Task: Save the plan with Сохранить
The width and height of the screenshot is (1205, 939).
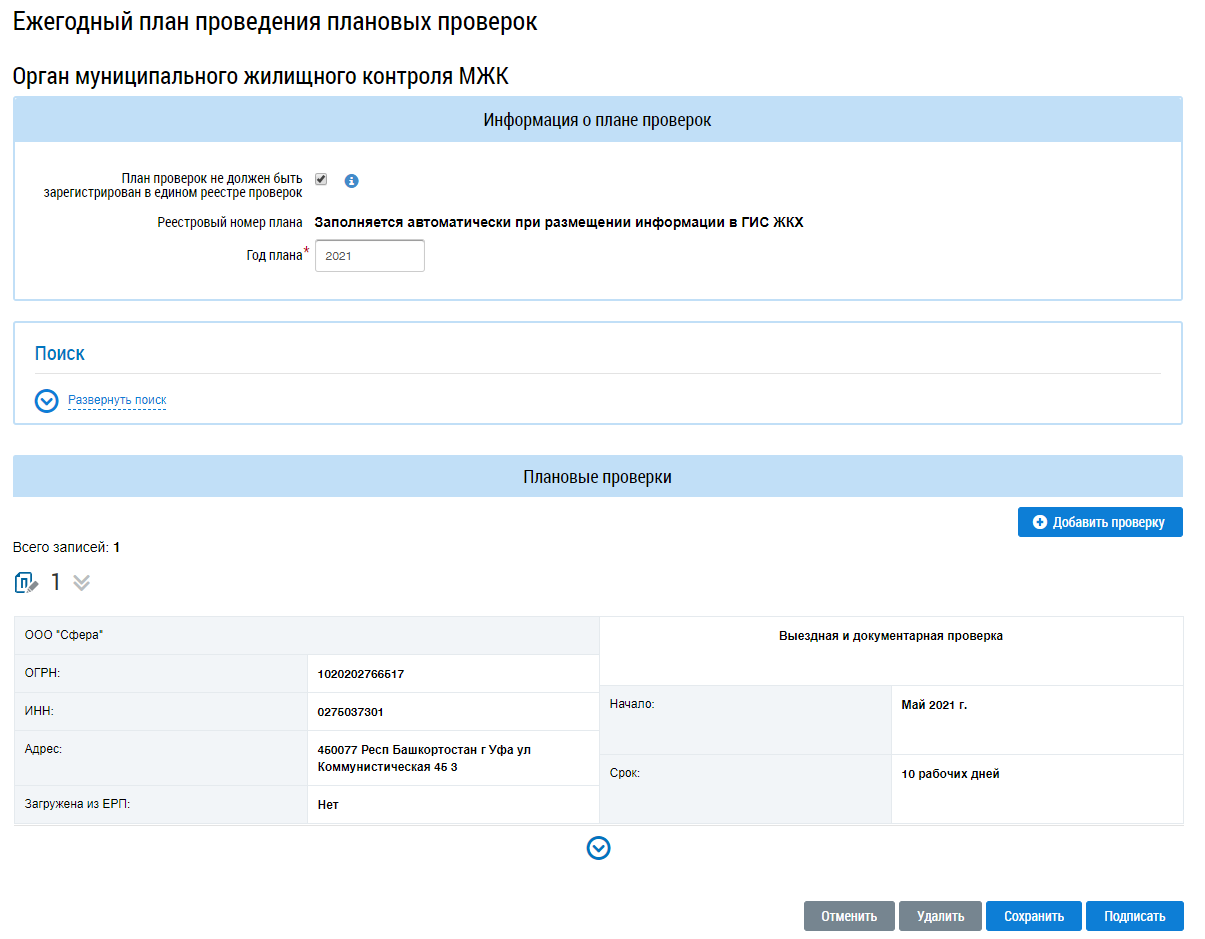Action: click(x=1033, y=916)
